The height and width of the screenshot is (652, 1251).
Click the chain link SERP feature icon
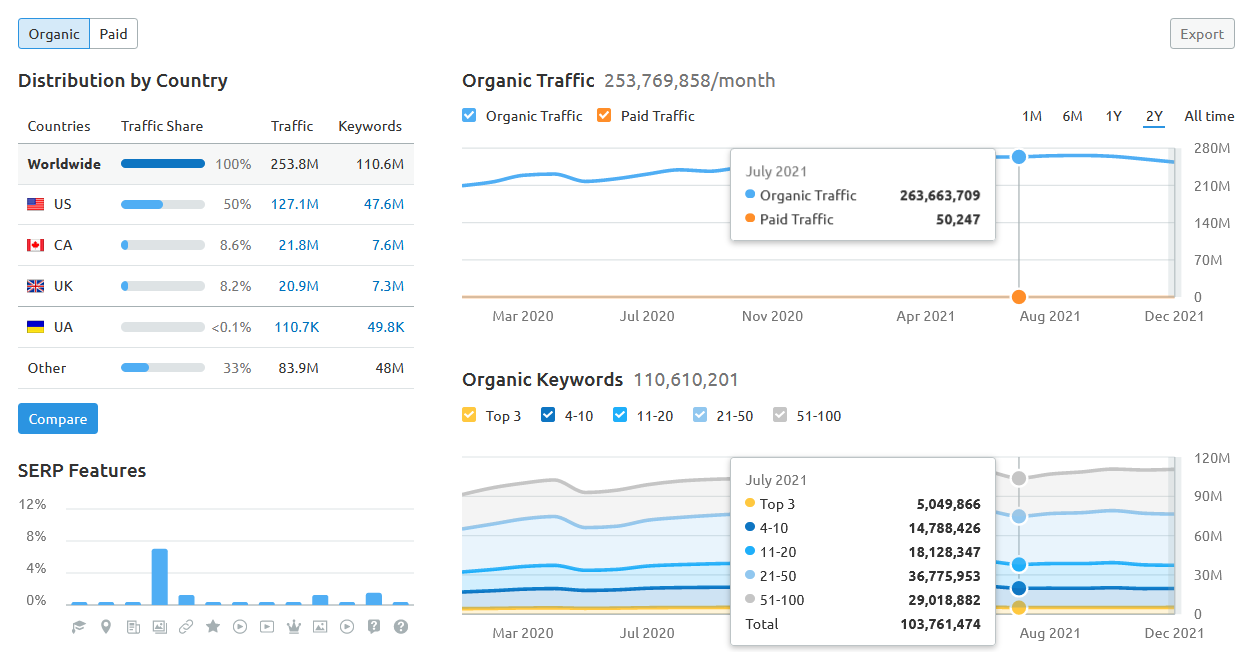(x=186, y=627)
